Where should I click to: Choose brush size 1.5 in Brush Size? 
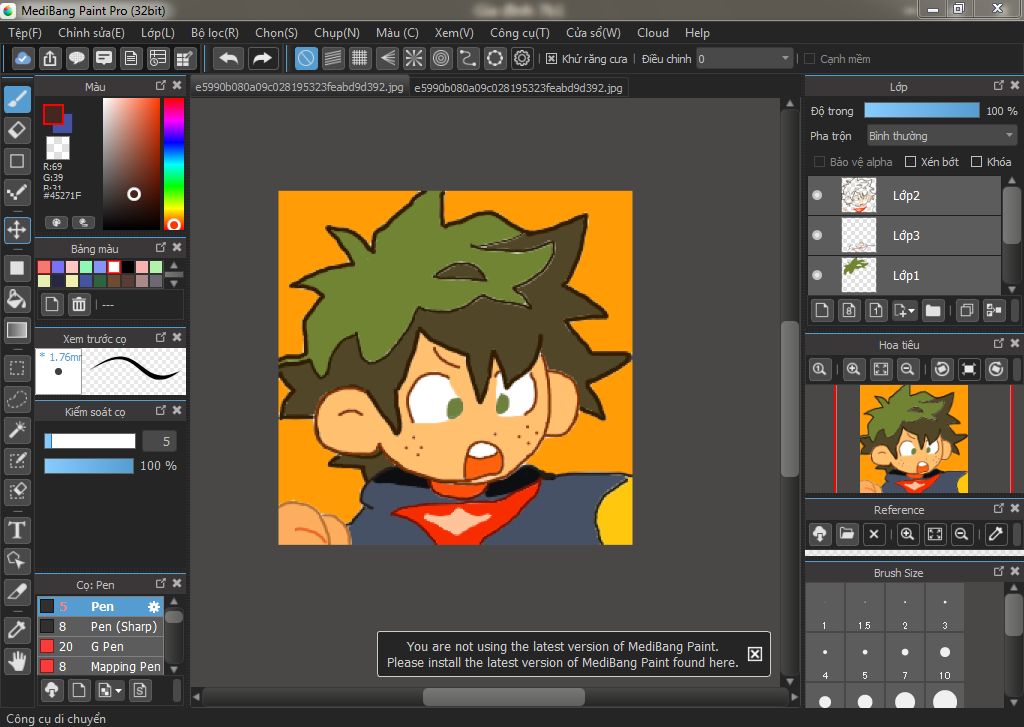[865, 608]
